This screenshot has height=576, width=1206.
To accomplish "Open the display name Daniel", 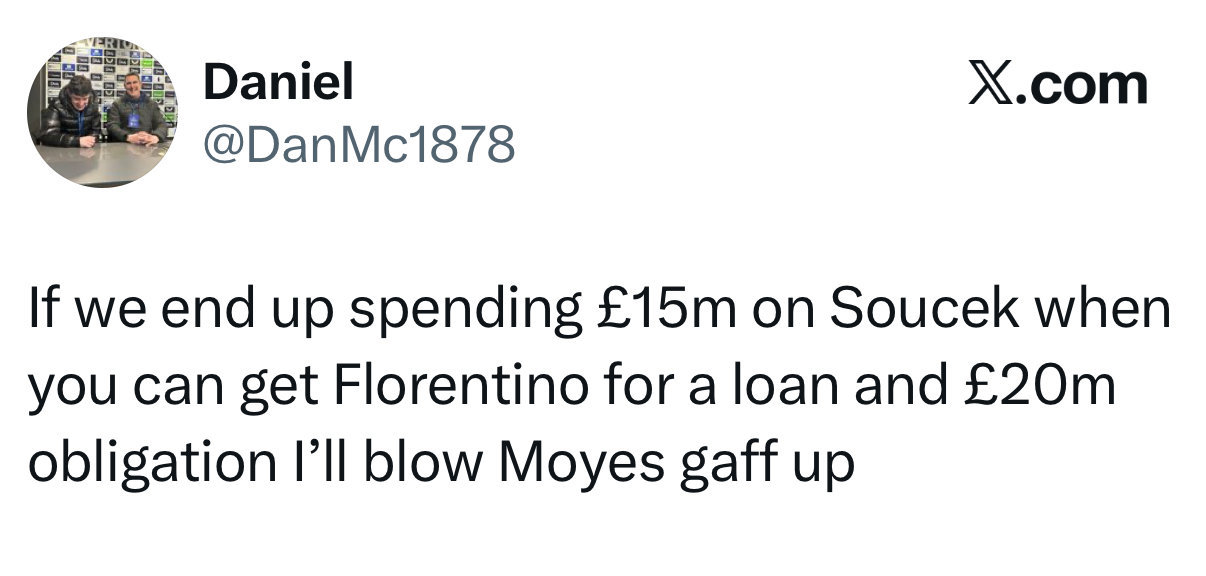I will [278, 84].
